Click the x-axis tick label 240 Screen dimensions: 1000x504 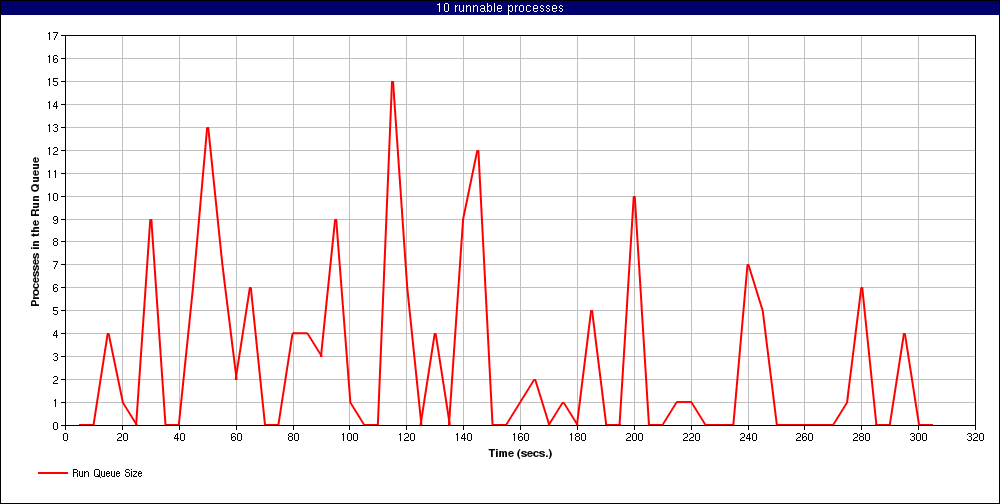click(x=747, y=438)
